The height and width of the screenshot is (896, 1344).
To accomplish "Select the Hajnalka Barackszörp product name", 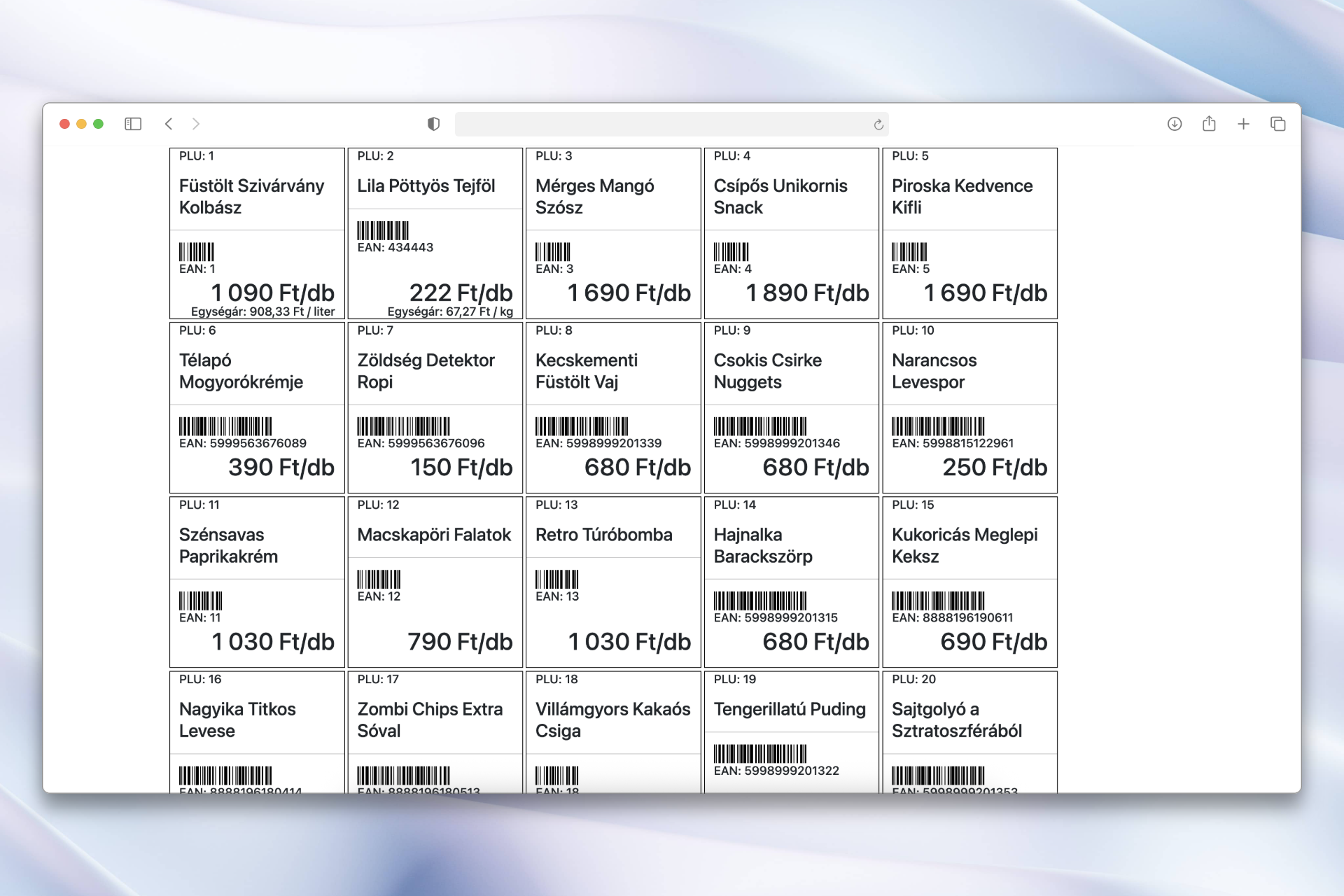I will click(x=763, y=545).
